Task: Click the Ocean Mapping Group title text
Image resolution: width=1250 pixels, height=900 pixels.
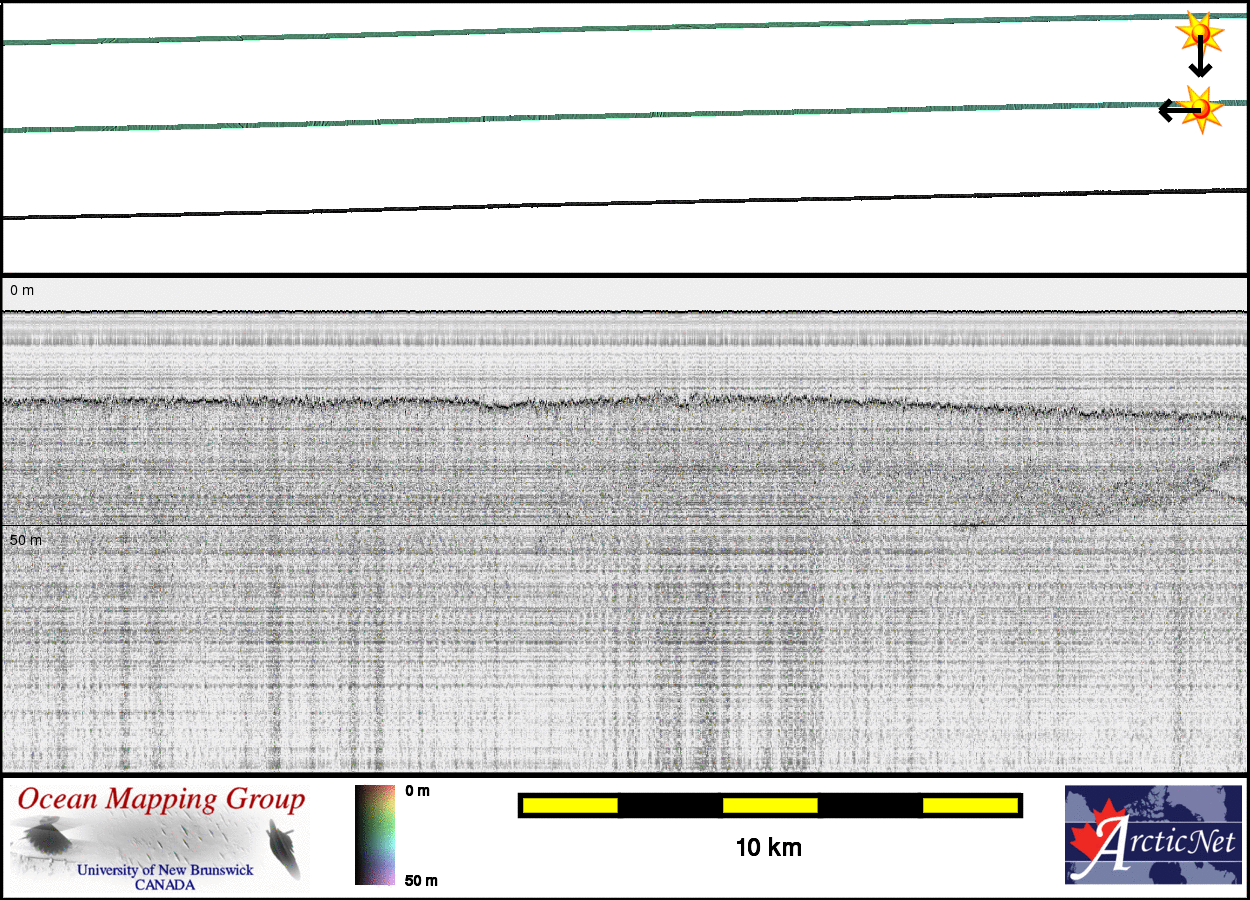Action: pos(161,800)
